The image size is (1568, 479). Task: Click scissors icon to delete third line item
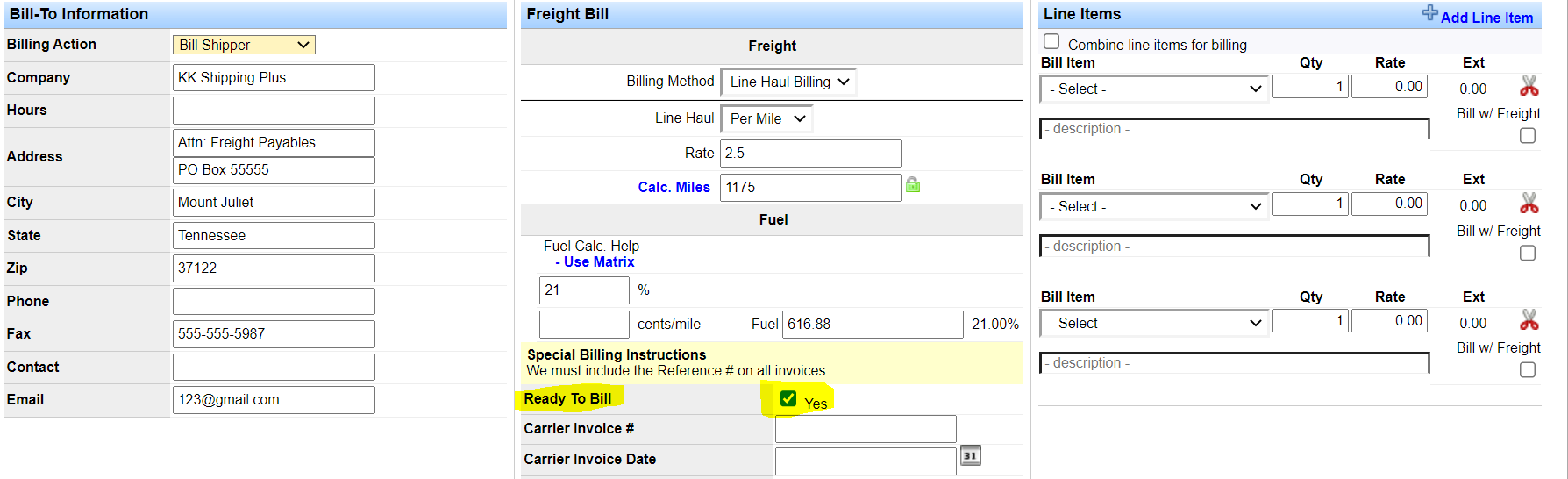(1529, 320)
